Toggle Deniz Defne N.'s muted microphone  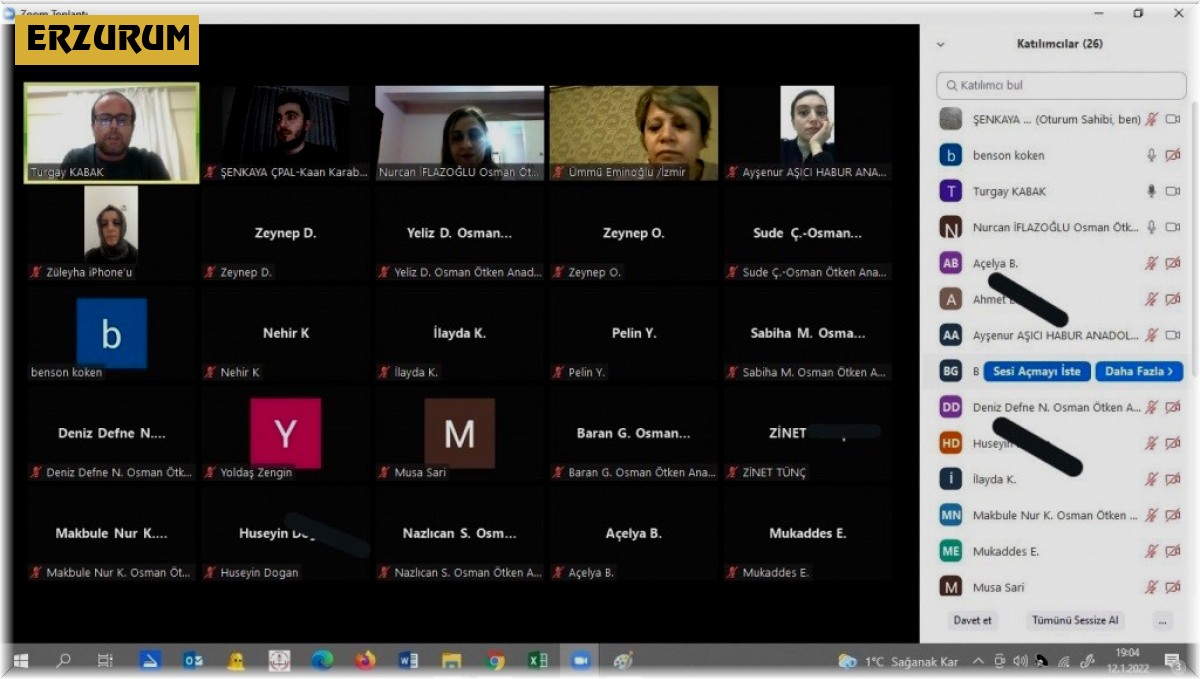click(1151, 407)
